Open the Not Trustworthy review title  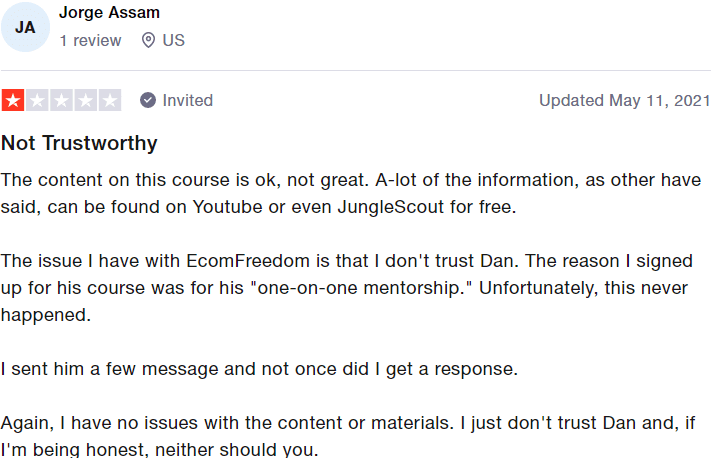tap(79, 143)
